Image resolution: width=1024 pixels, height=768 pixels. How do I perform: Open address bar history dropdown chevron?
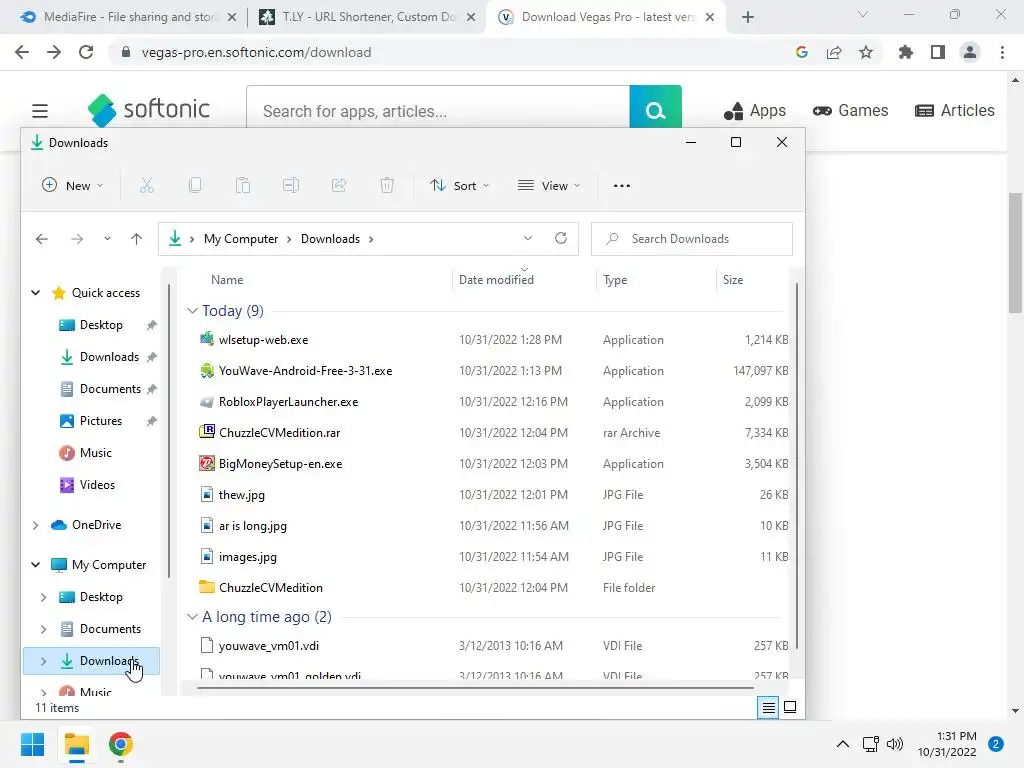pyautogui.click(x=528, y=238)
